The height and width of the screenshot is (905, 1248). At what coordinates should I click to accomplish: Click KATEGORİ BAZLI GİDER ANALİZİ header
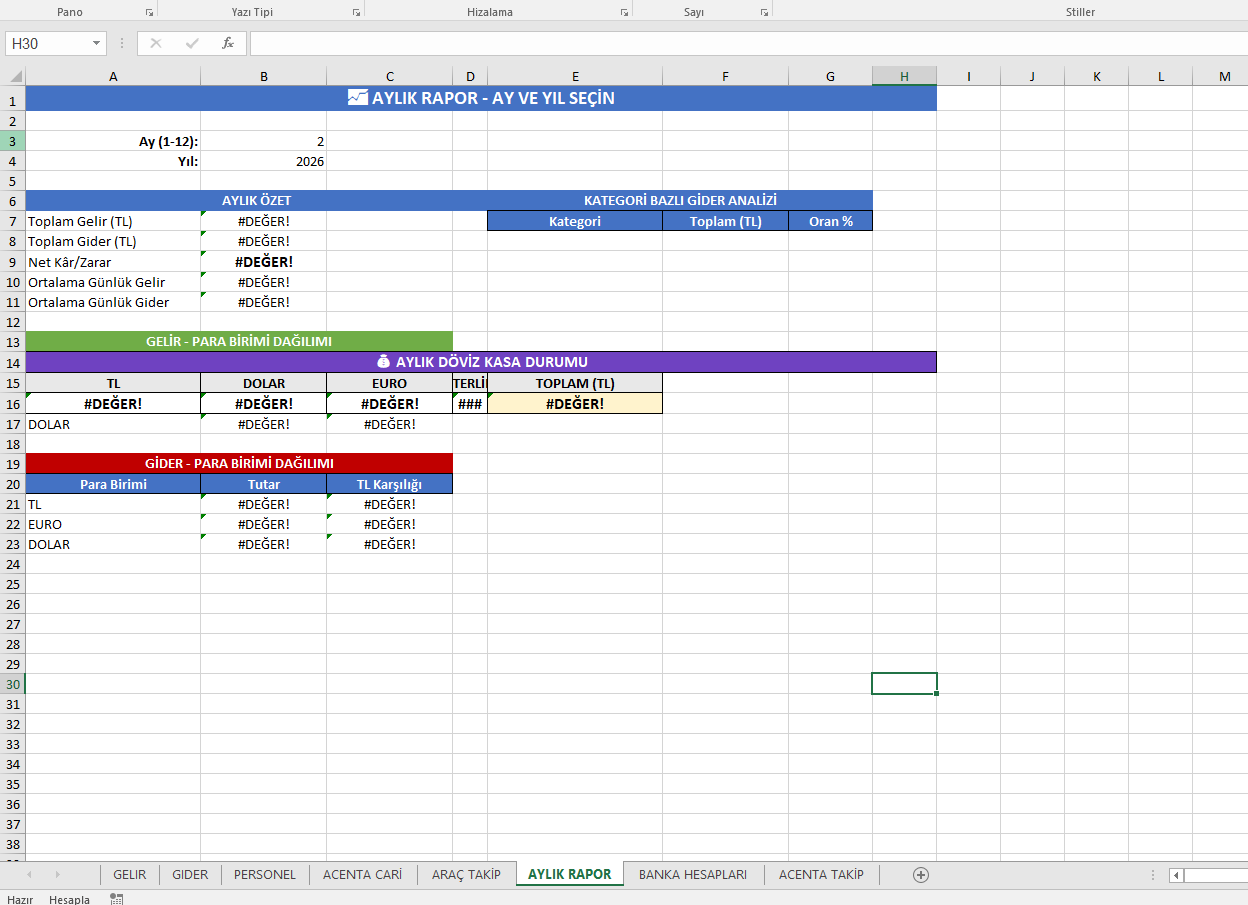coord(680,201)
